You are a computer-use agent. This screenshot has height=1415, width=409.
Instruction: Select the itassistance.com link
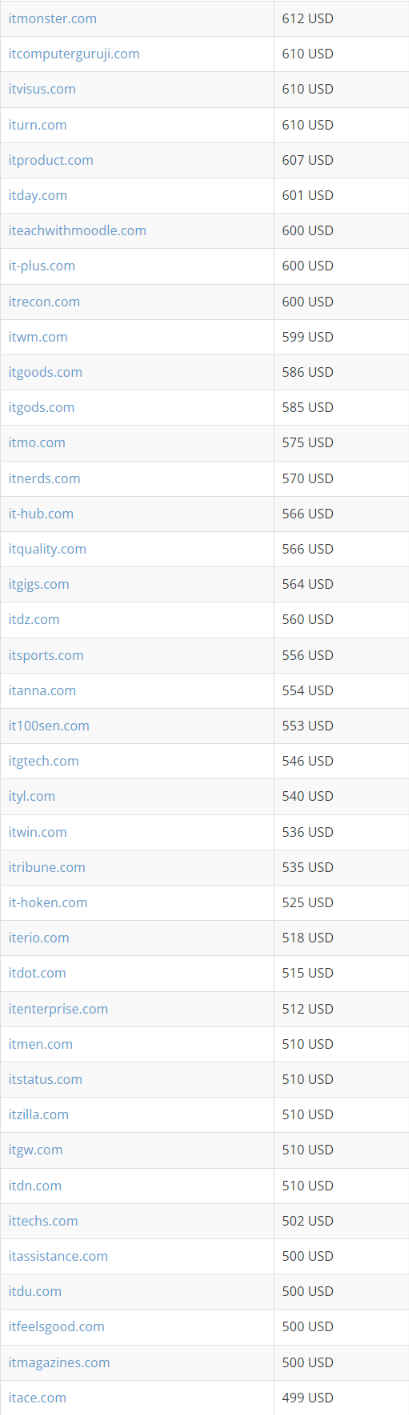(x=58, y=1256)
